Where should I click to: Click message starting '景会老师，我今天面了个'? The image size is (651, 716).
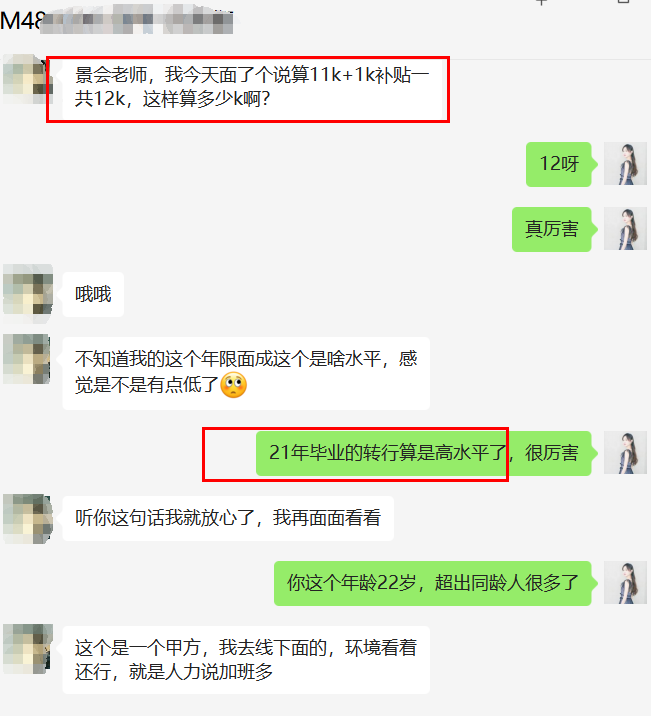click(252, 87)
